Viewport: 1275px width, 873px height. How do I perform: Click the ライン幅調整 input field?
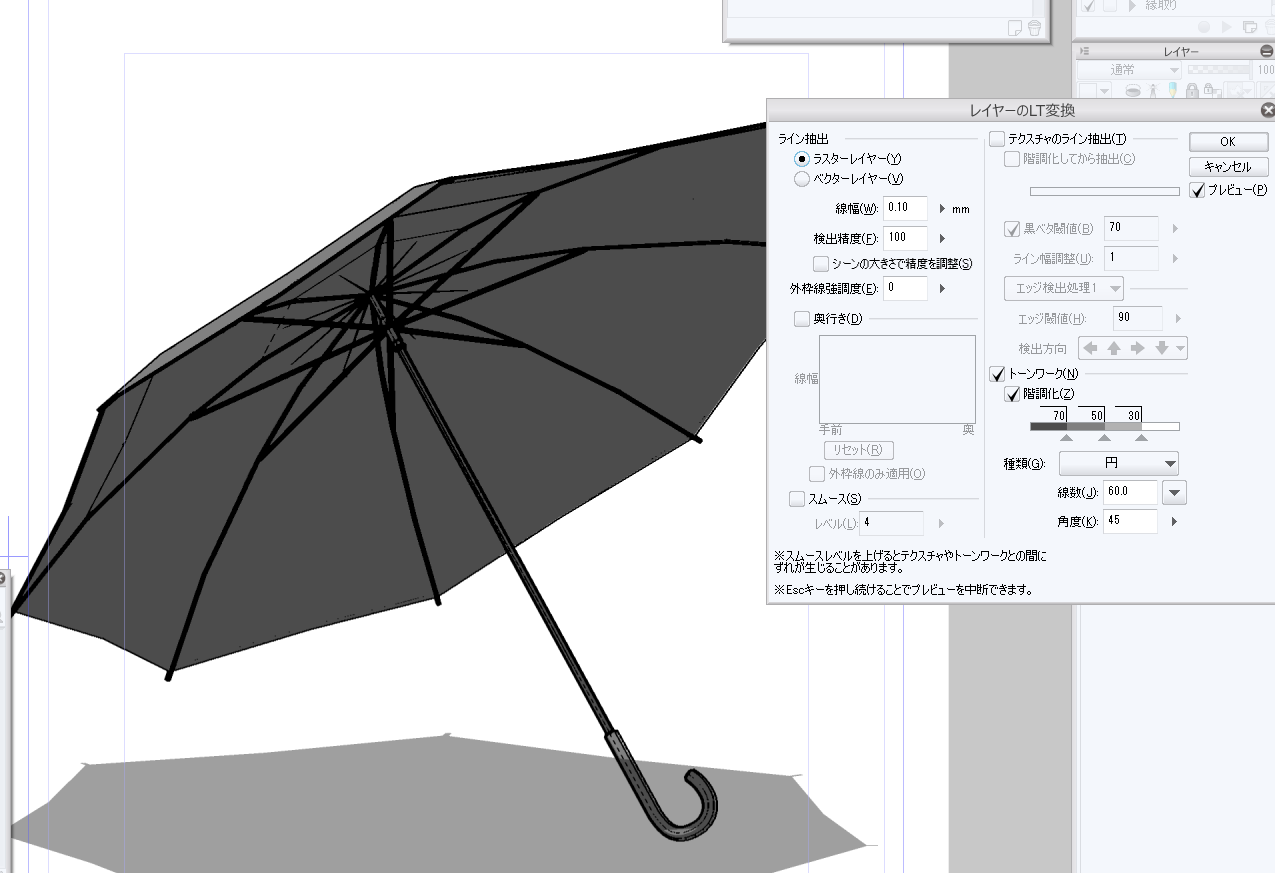[x=1132, y=258]
